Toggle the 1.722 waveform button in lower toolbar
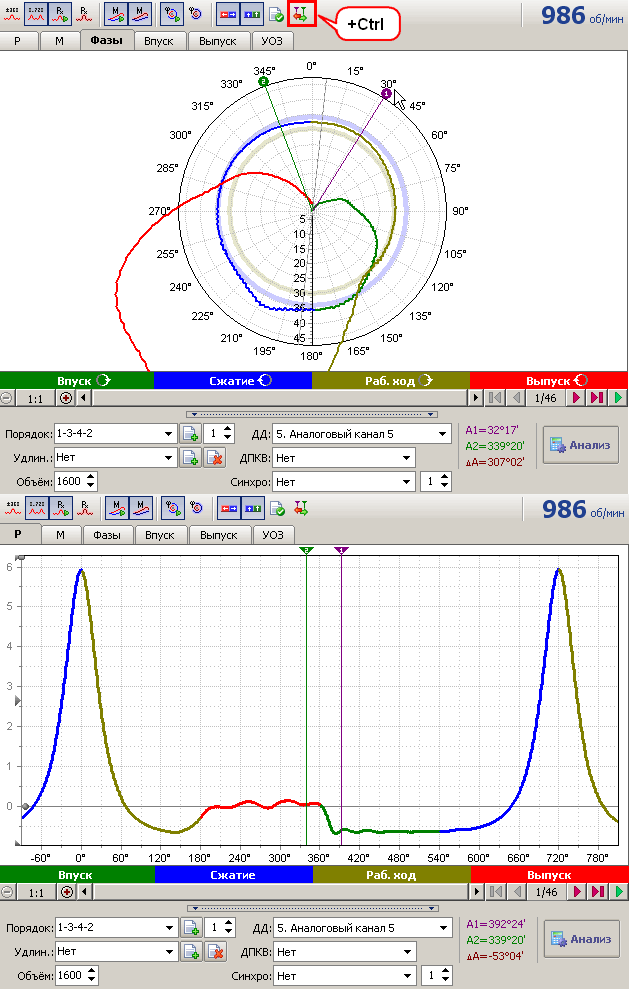 [x=36, y=508]
